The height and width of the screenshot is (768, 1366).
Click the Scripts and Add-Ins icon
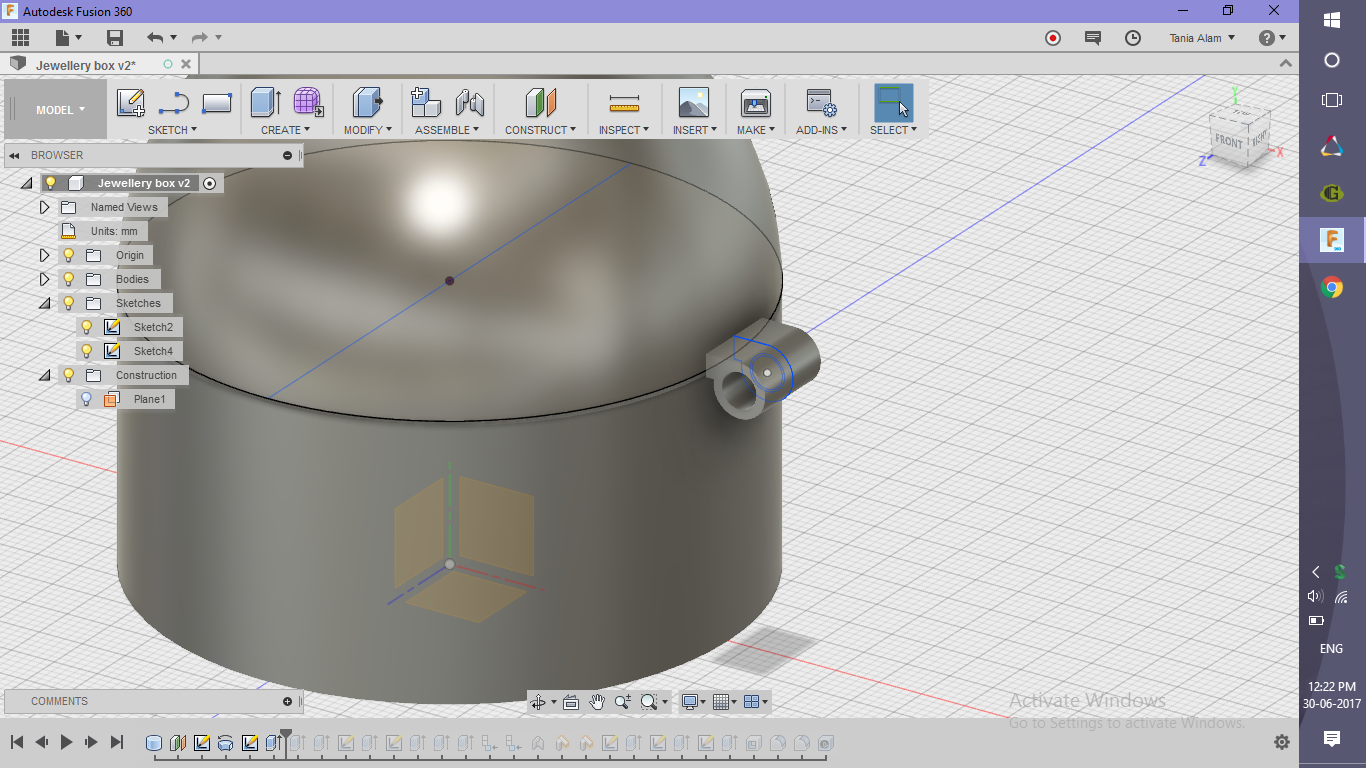821,103
